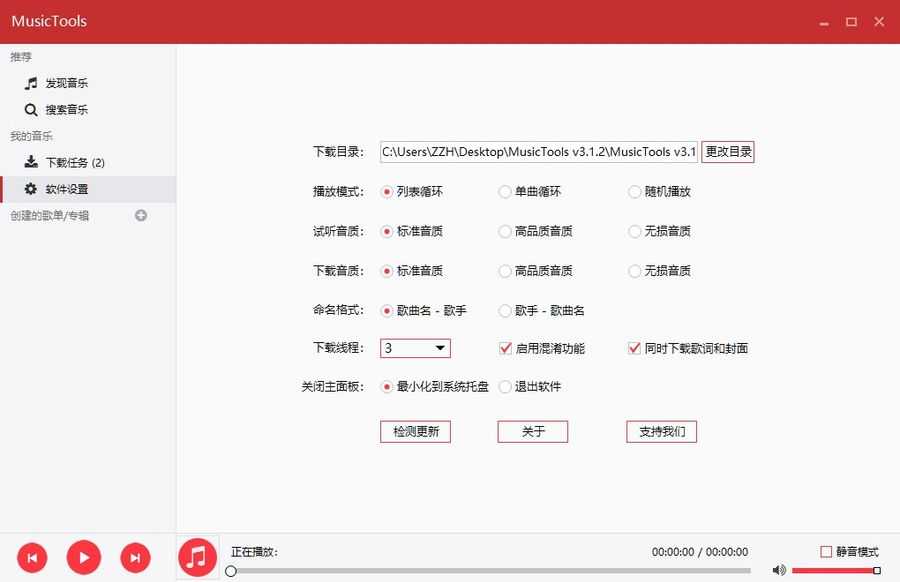Click 支持我们 button

661,432
